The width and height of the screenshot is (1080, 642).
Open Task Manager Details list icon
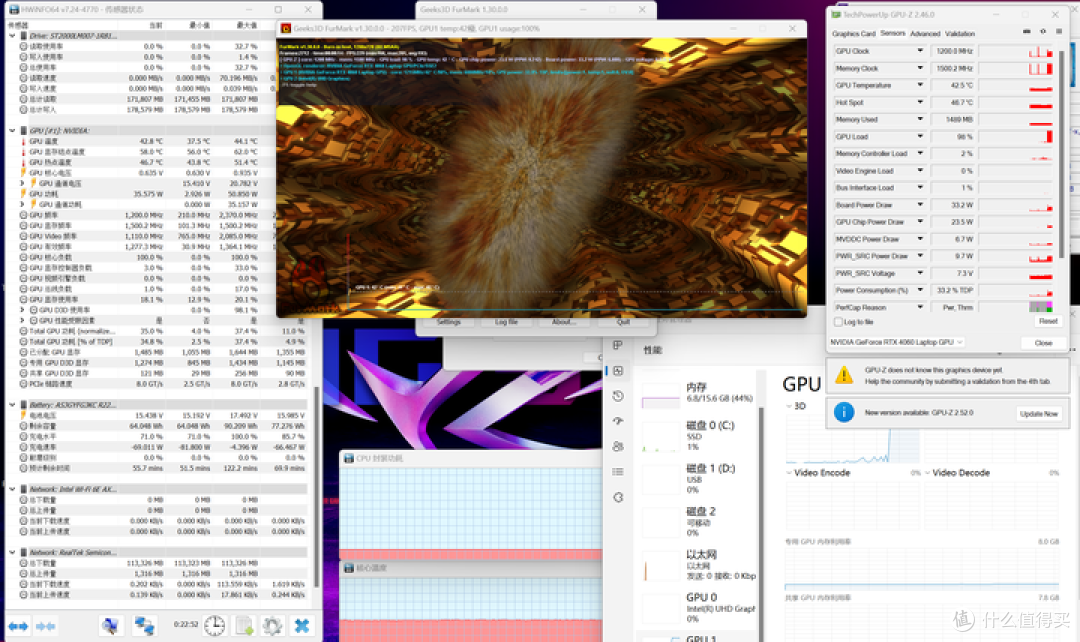(x=618, y=472)
